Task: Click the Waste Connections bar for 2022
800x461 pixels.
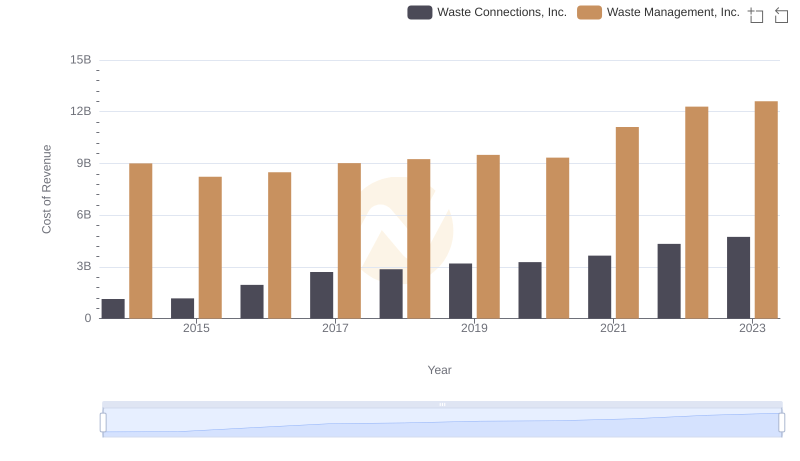Action: pos(669,281)
